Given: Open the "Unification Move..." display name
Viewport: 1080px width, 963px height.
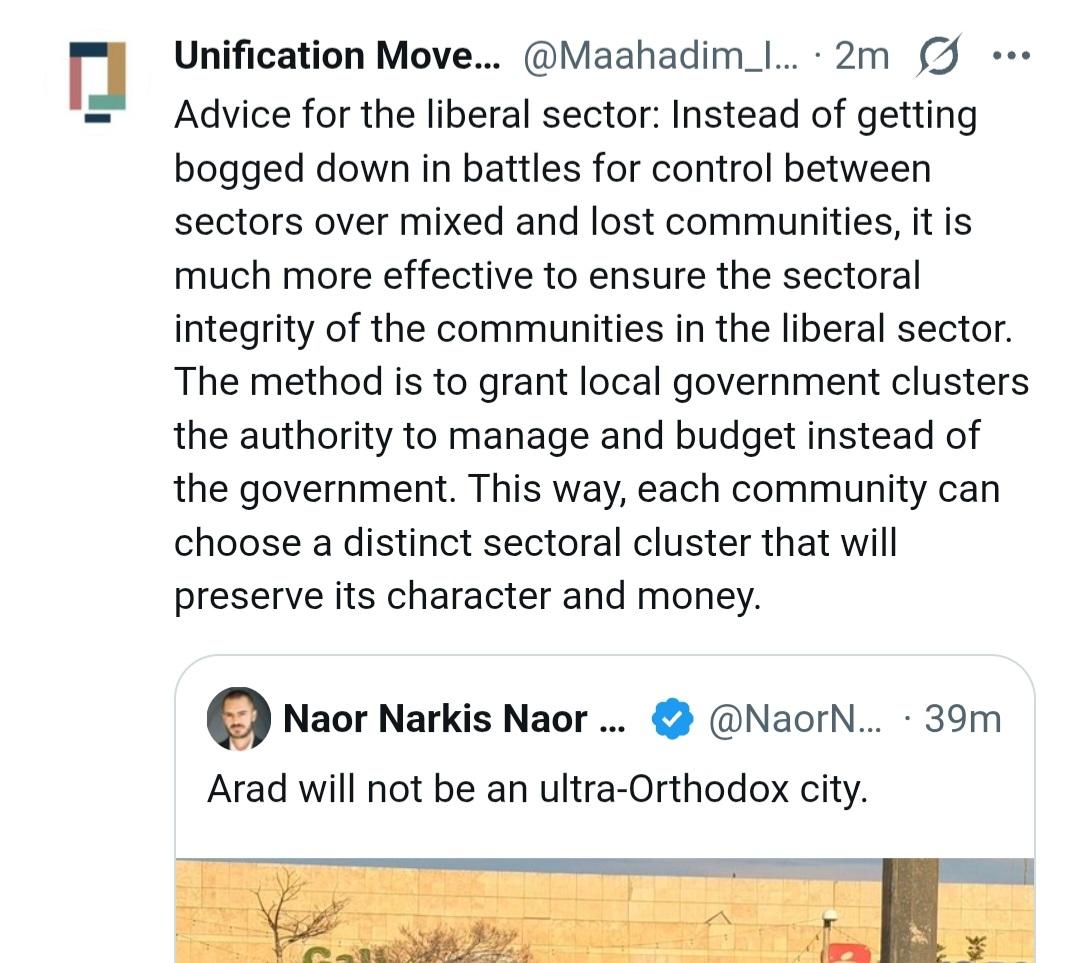Looking at the screenshot, I should pos(337,57).
